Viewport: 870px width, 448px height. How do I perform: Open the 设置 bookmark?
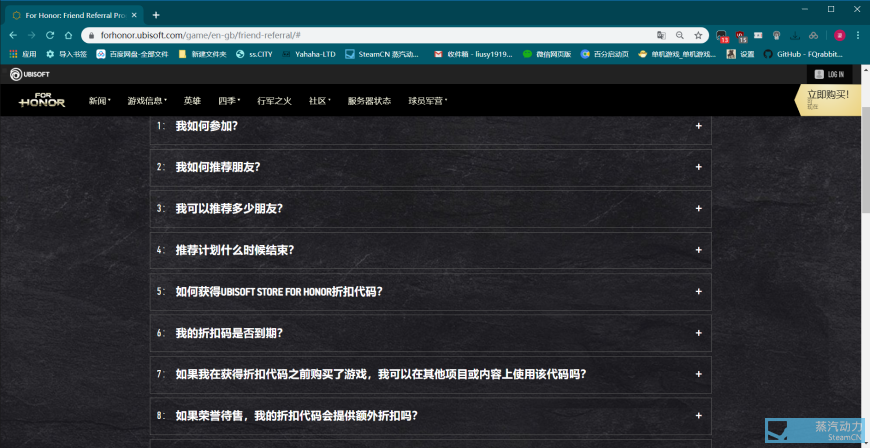[x=741, y=54]
